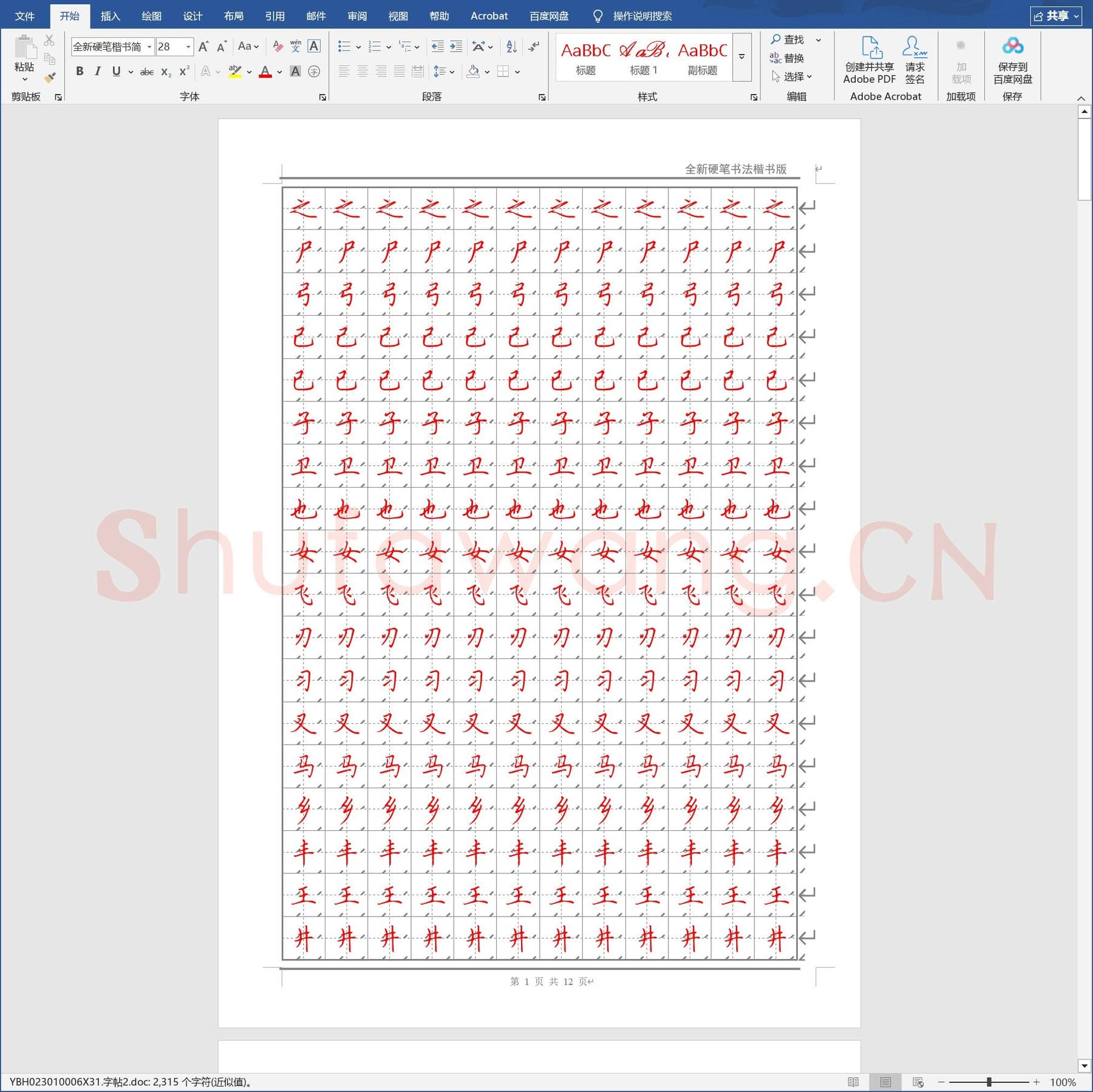Viewport: 1093px width, 1092px height.
Task: Toggle Underline formatting
Action: pyautogui.click(x=116, y=72)
